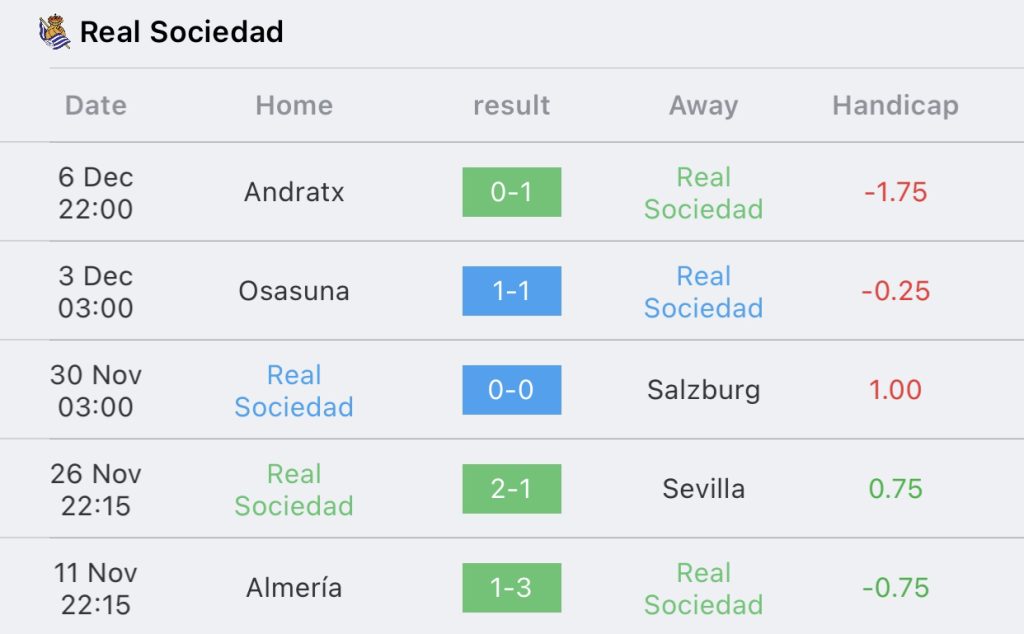This screenshot has width=1024, height=634.
Task: Select the Andratx home team
Action: tap(294, 192)
